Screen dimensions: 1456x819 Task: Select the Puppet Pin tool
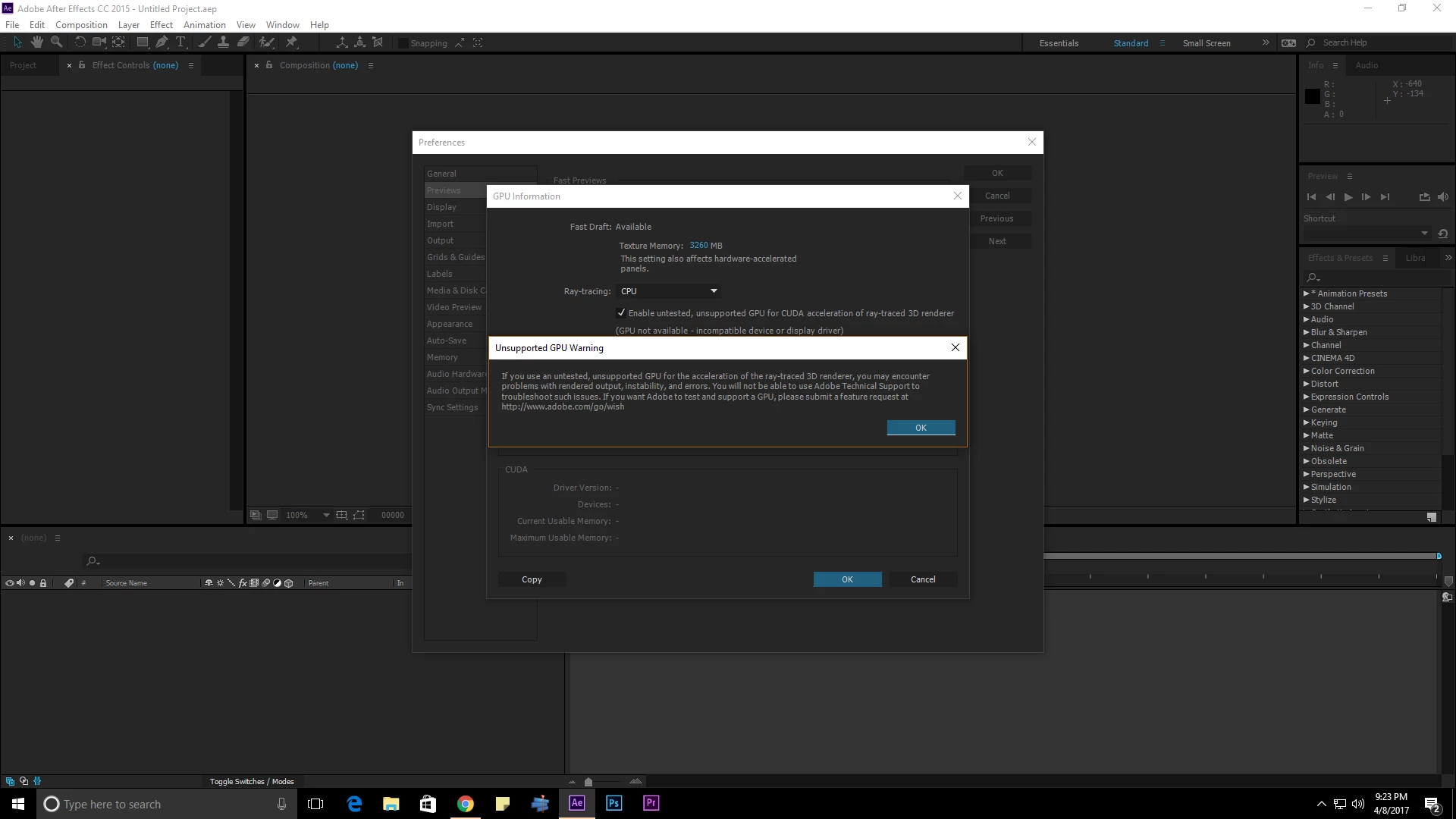[291, 42]
